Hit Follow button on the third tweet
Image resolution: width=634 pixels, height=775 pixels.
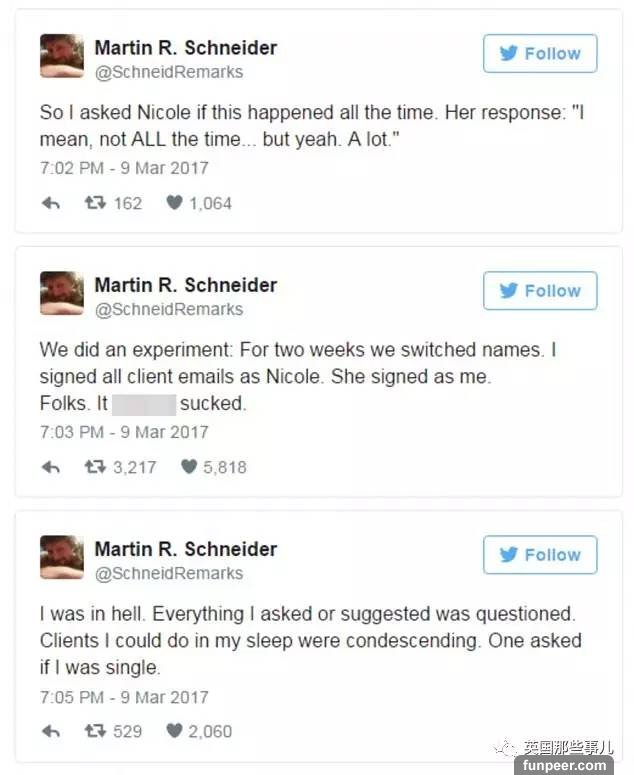click(x=540, y=555)
